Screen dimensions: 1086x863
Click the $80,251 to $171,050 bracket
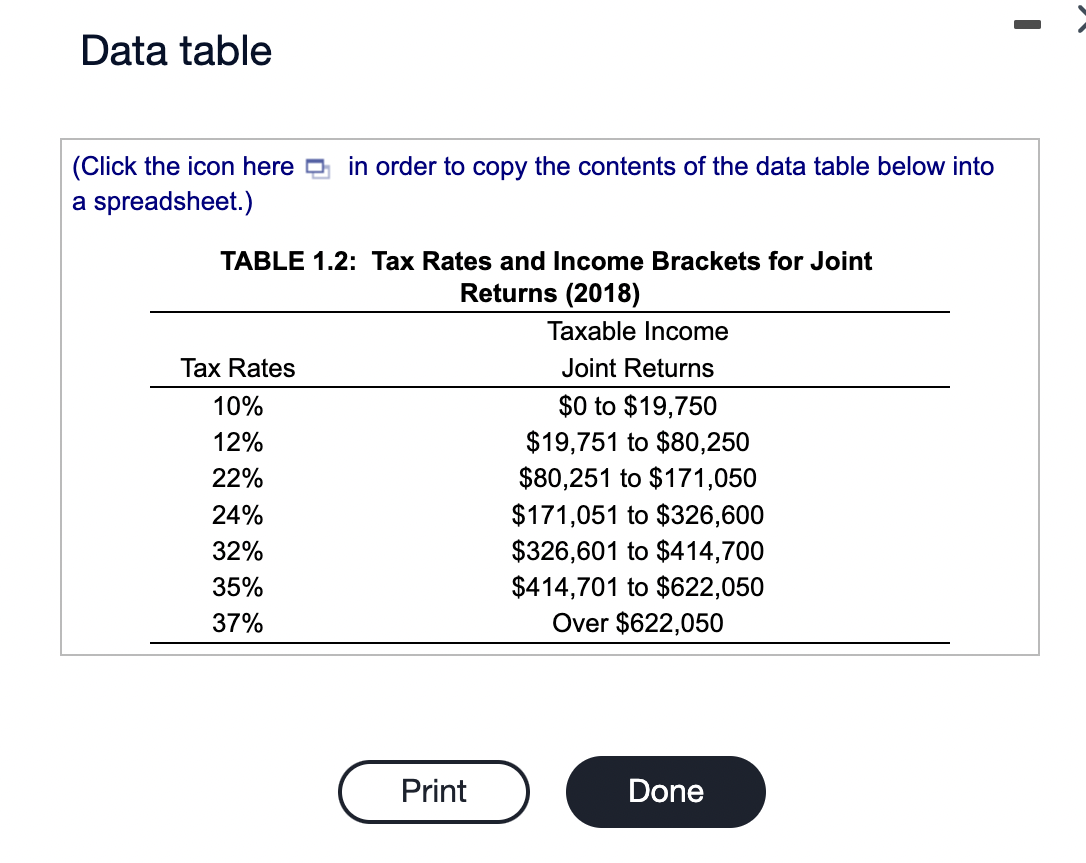[638, 479]
